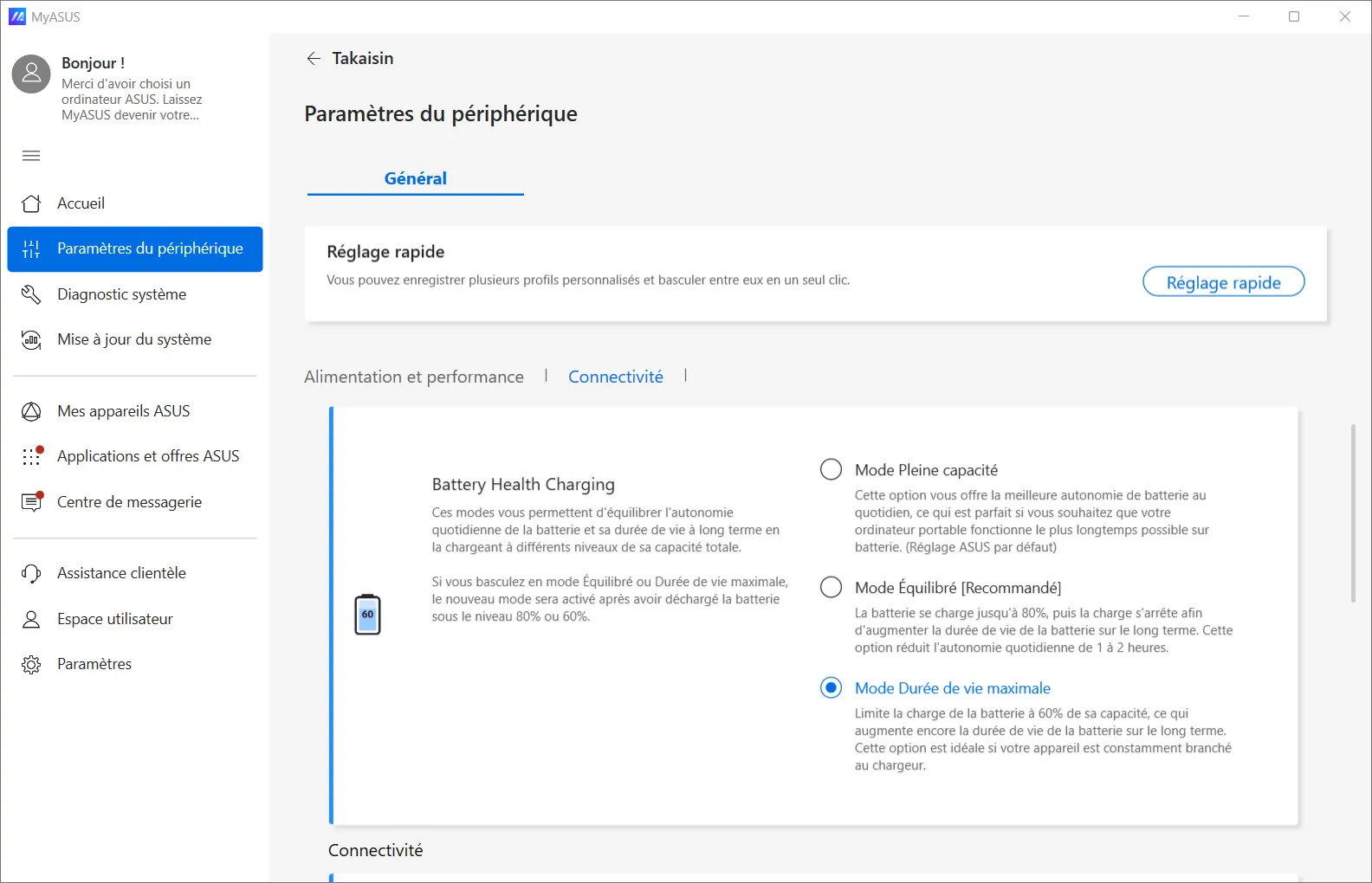
Task: Click the Mode Pleine capacité label
Action: click(926, 470)
